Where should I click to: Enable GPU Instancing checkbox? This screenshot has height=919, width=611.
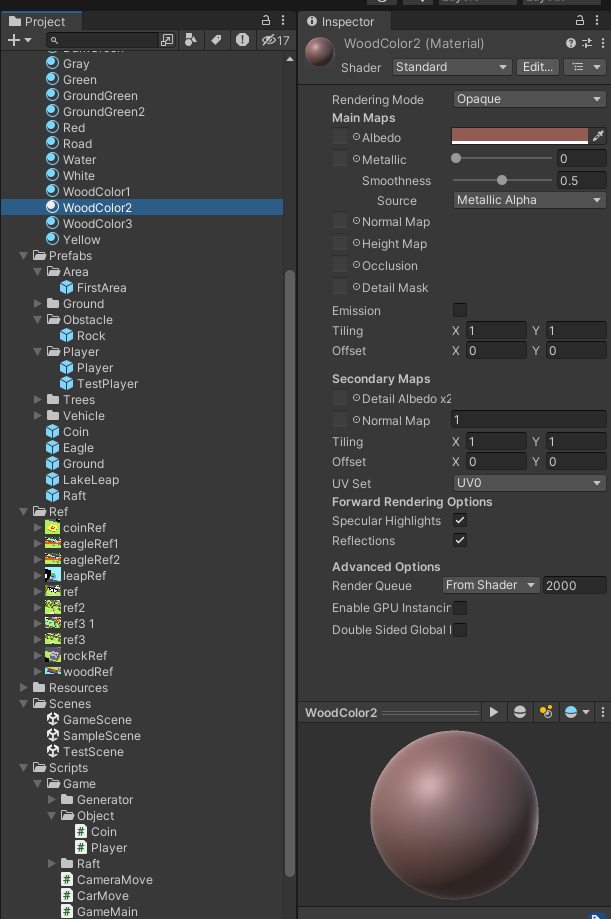tap(460, 608)
